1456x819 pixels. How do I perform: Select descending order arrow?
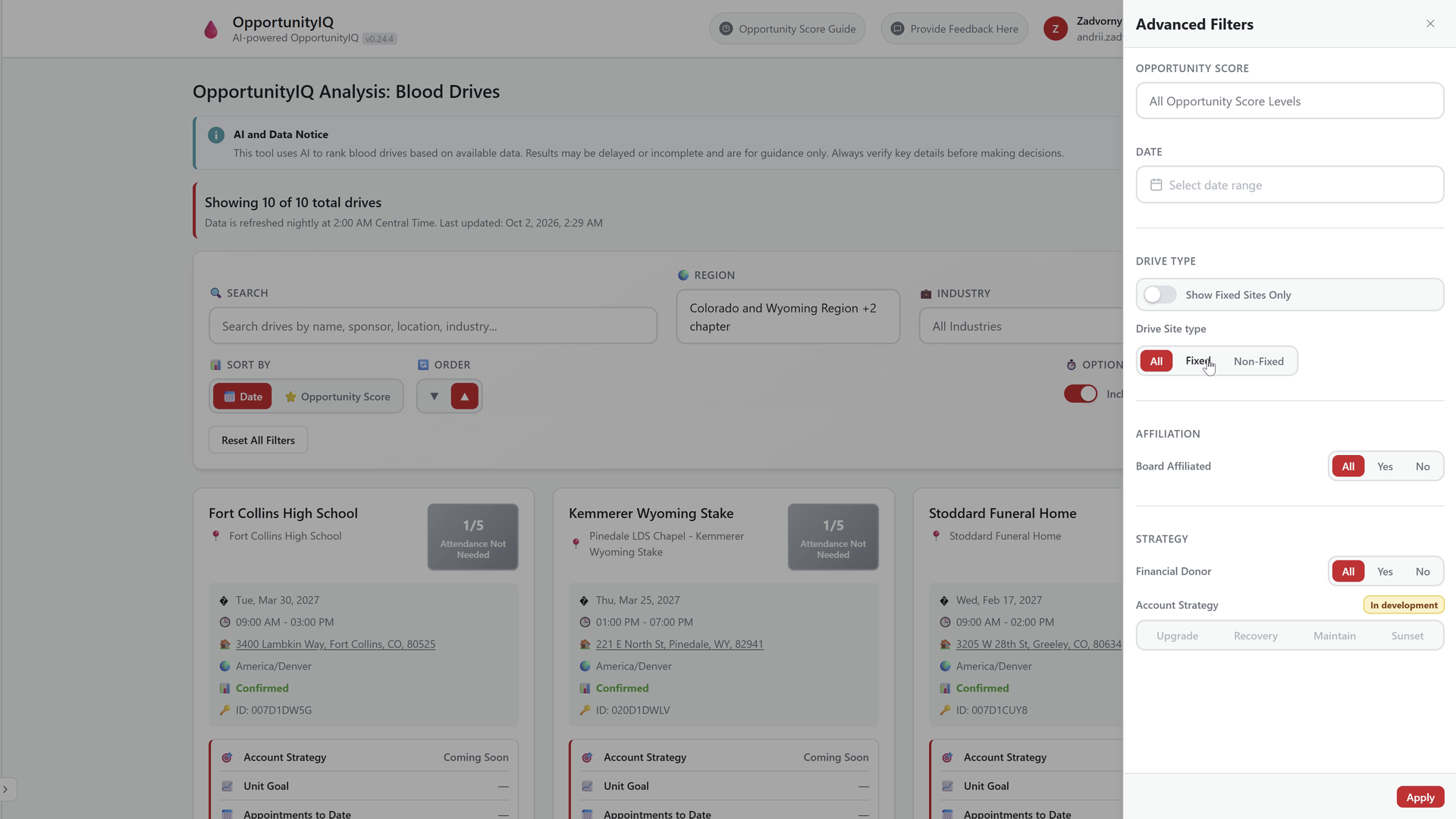pos(435,396)
